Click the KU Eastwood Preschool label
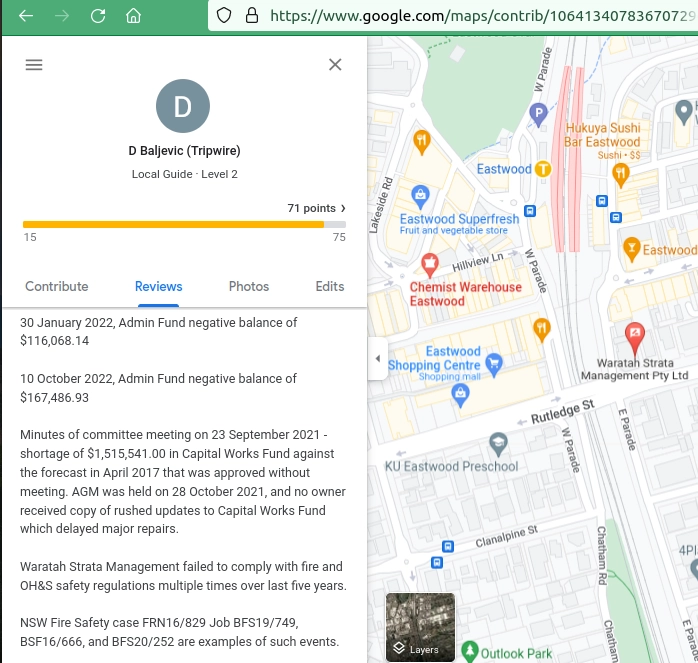Image resolution: width=698 pixels, height=663 pixels. (x=451, y=466)
